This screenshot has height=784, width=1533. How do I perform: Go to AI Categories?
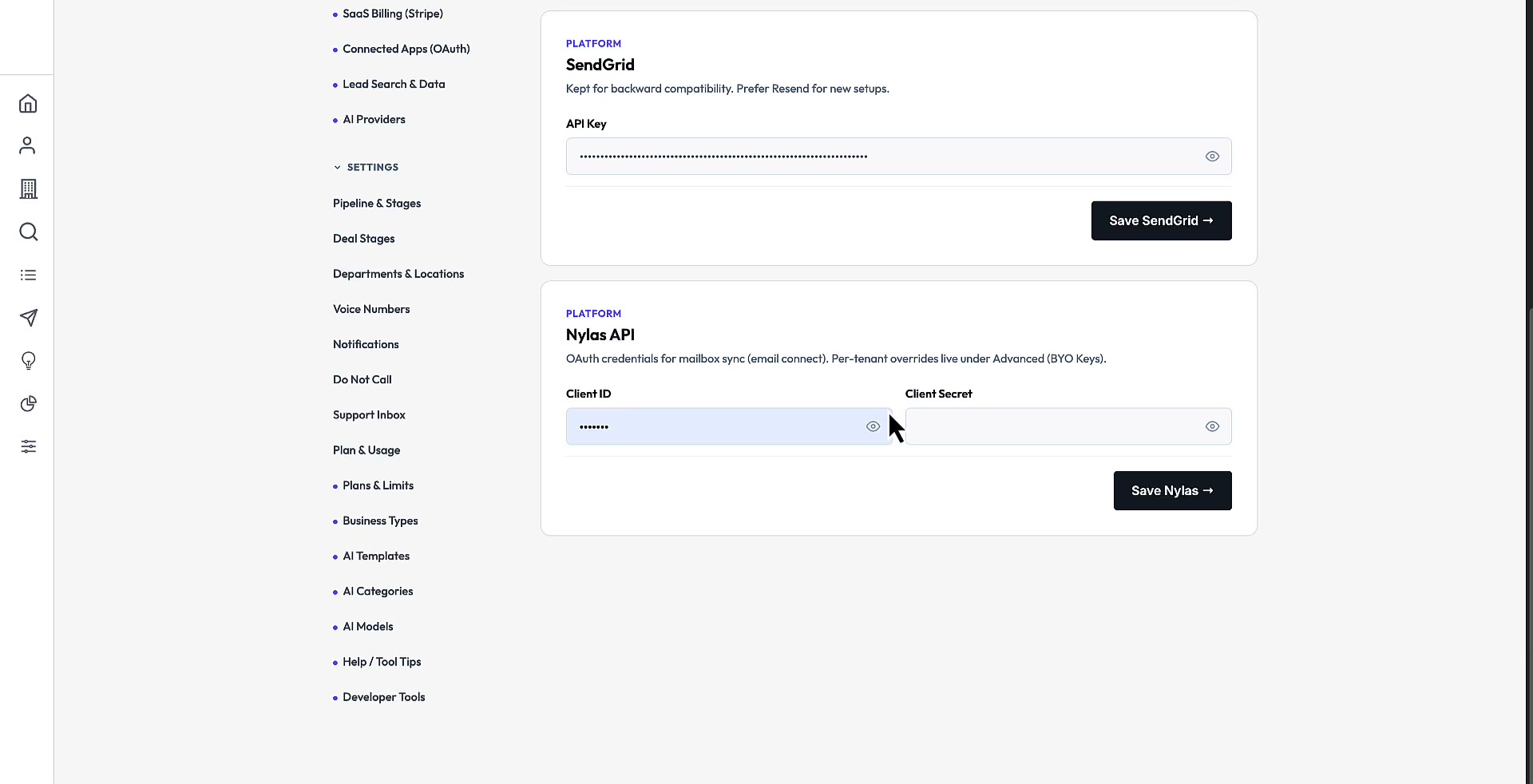pyautogui.click(x=378, y=592)
